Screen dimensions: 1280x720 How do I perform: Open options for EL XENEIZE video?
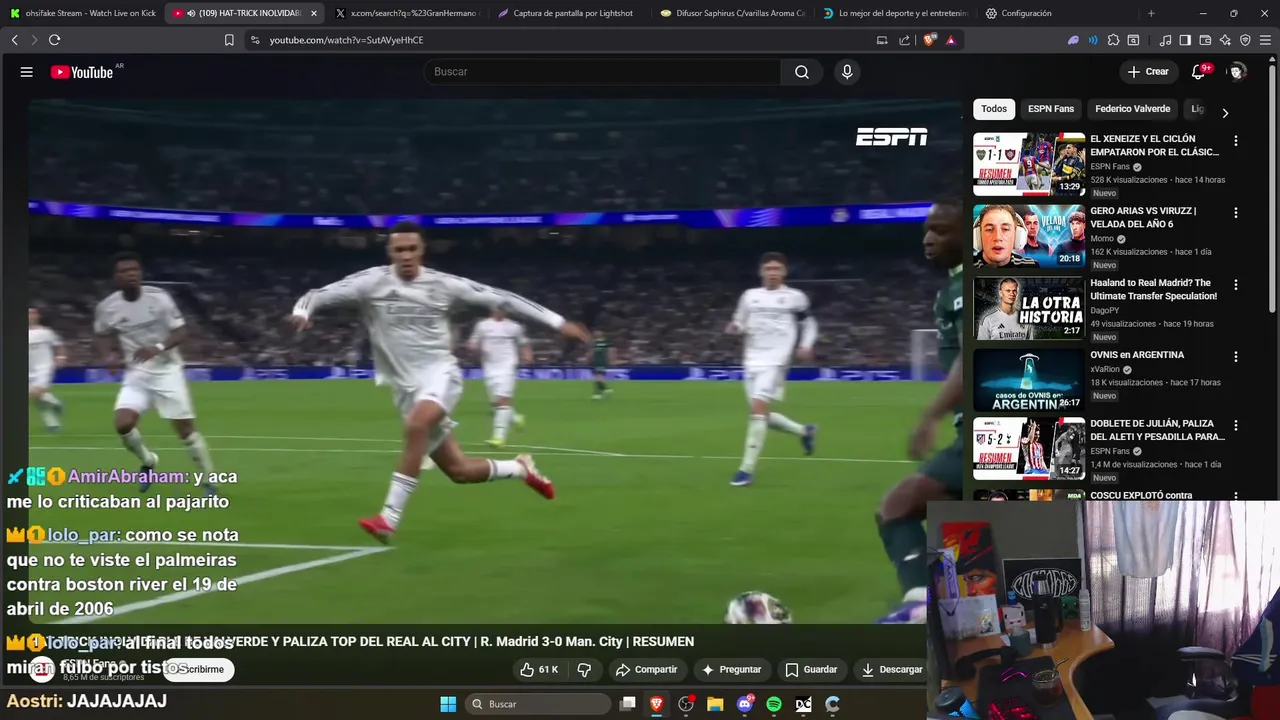tap(1236, 141)
